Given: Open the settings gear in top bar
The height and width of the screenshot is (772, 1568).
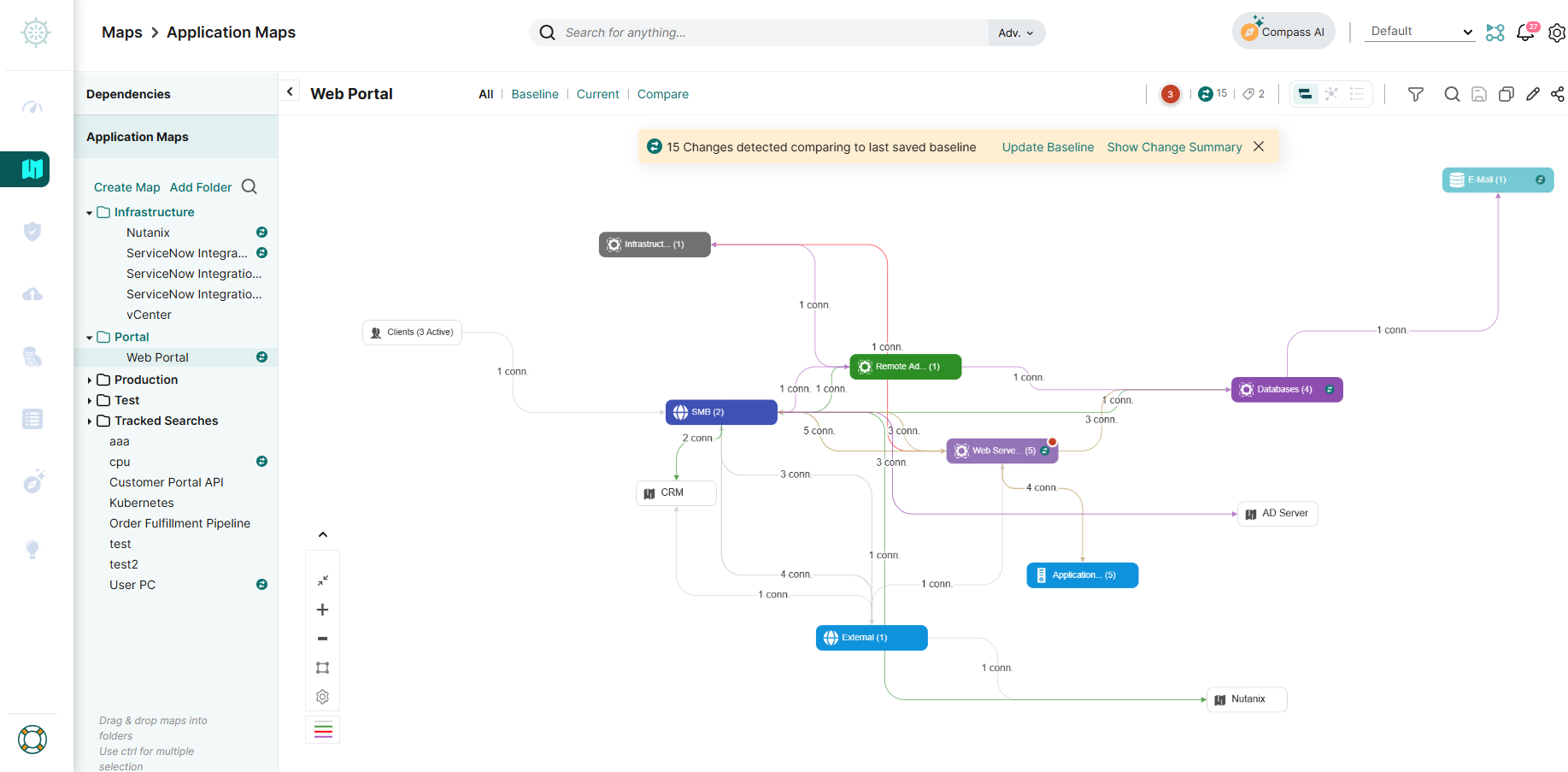Looking at the screenshot, I should pyautogui.click(x=1557, y=32).
